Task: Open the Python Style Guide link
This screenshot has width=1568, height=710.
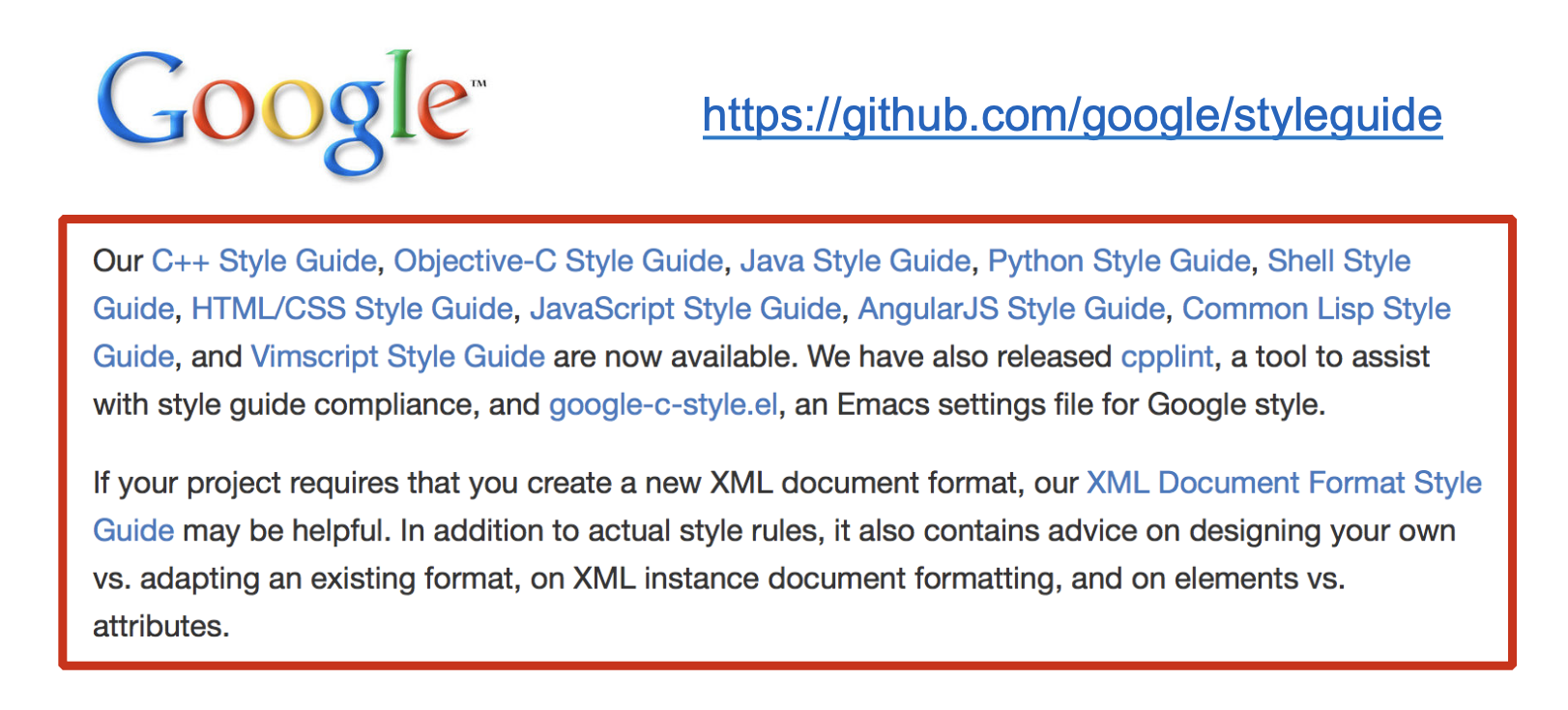Action: (x=1118, y=261)
